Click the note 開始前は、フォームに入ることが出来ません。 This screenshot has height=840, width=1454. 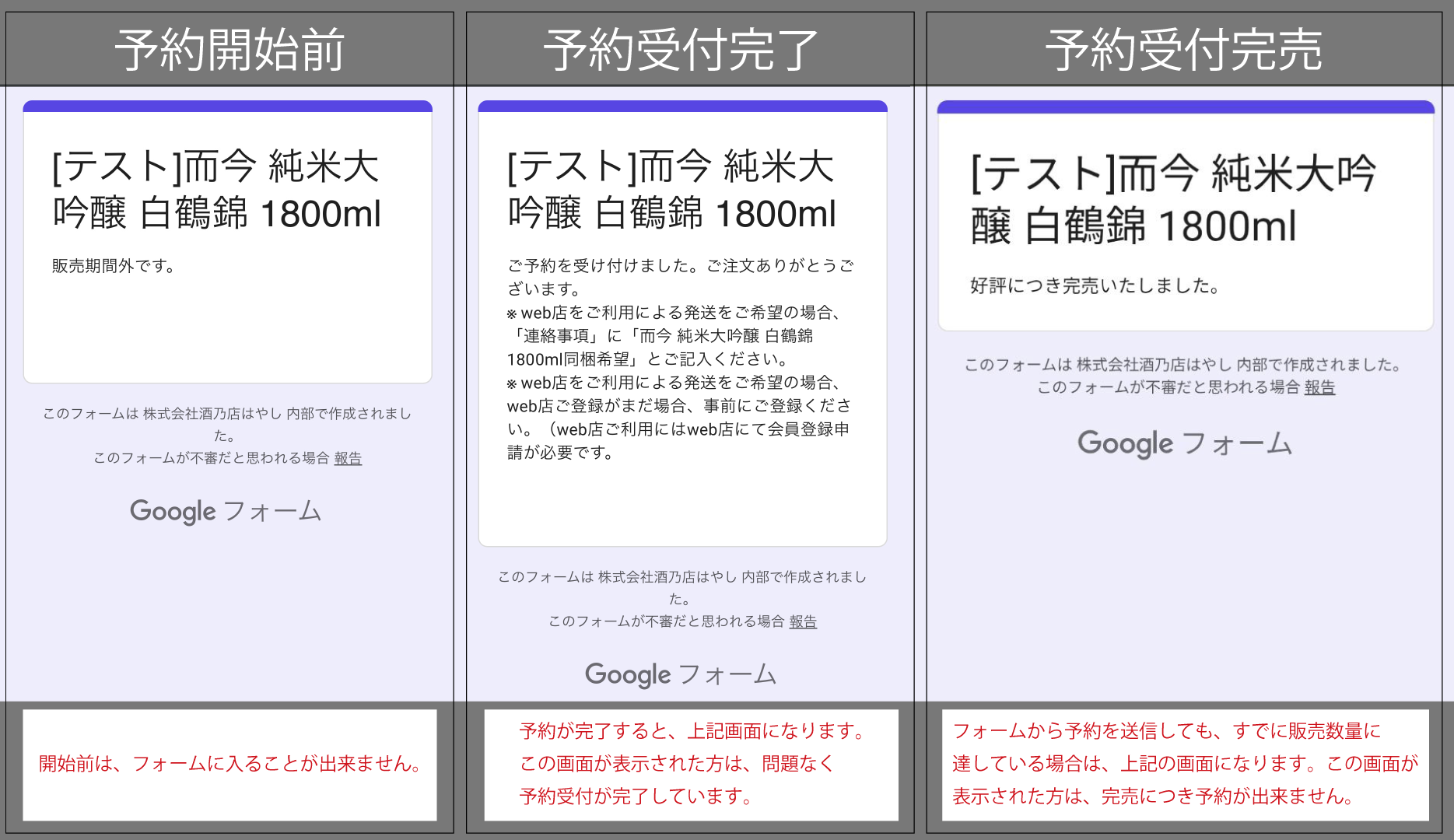point(232,764)
